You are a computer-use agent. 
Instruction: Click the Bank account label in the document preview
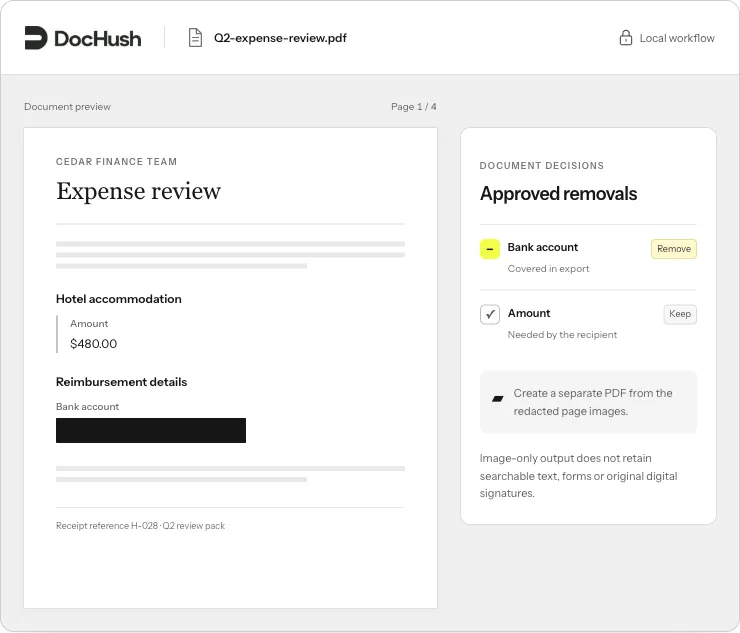click(x=87, y=406)
